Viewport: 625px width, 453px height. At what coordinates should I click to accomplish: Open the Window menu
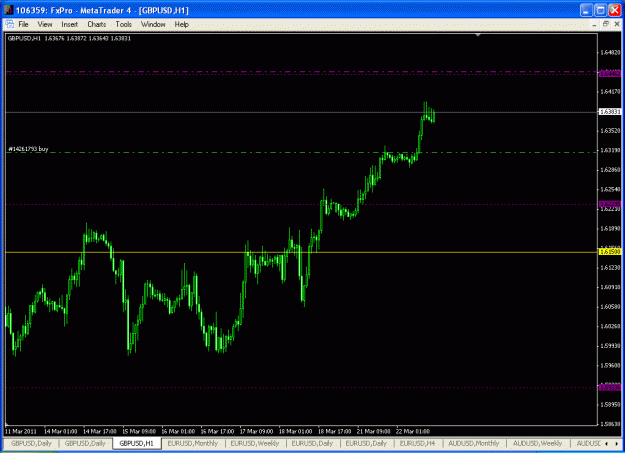pyautogui.click(x=153, y=24)
